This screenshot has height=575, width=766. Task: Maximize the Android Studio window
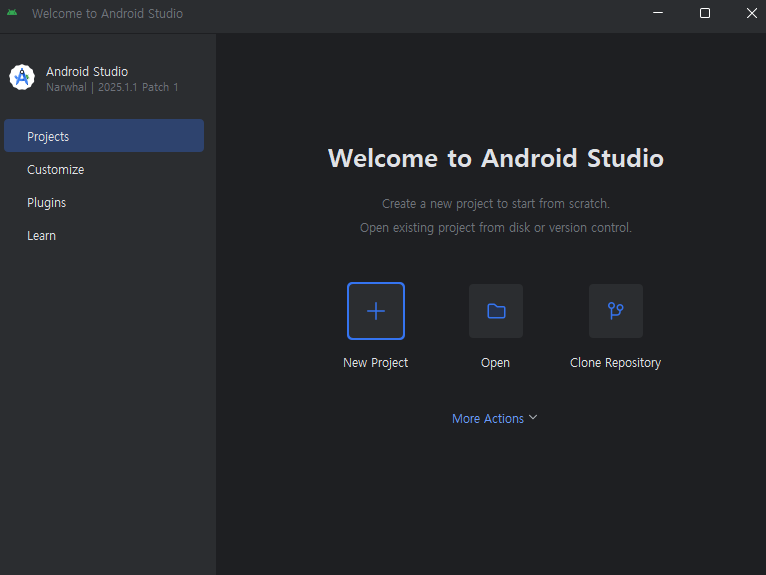(705, 13)
